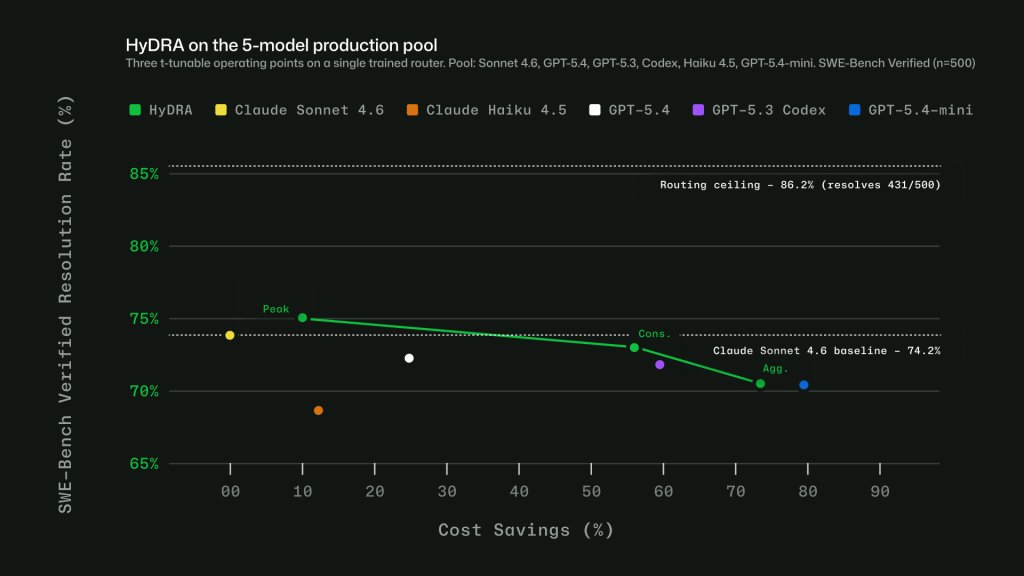Image resolution: width=1024 pixels, height=576 pixels.
Task: Click the 'Routing ceiling – 86.2%' annotation
Action: tap(800, 185)
